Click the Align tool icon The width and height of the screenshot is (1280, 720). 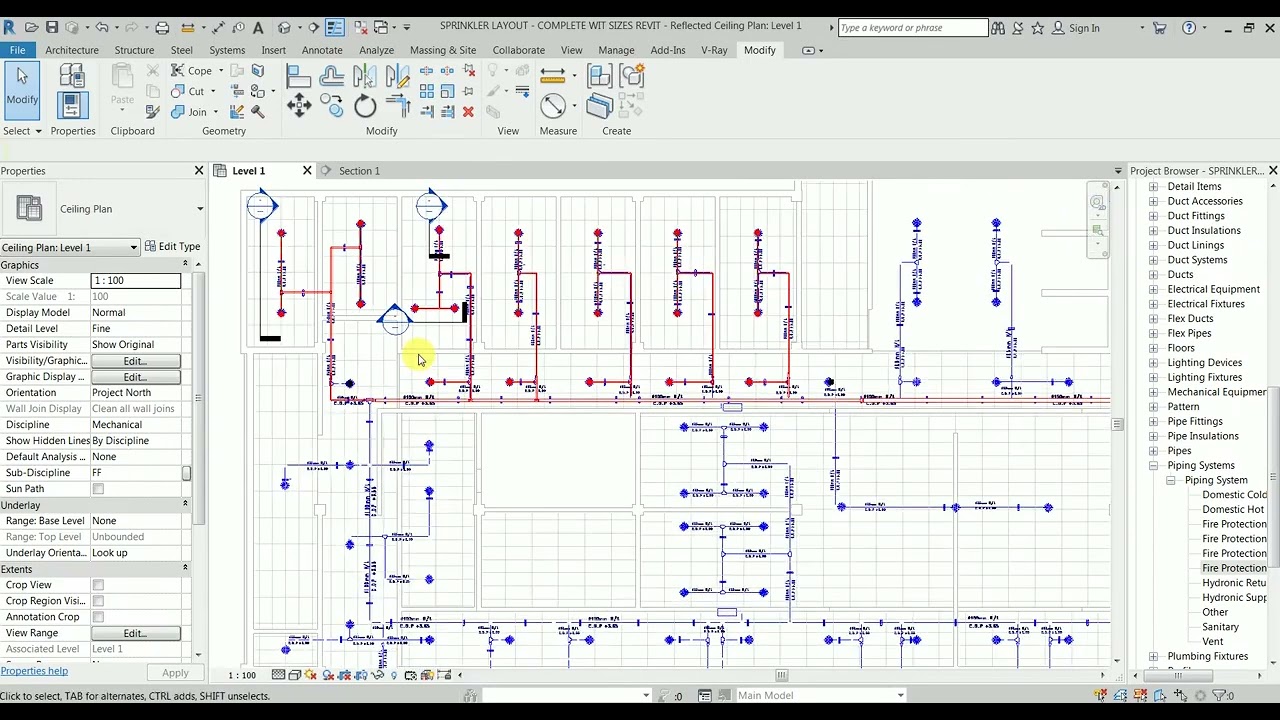click(298, 76)
